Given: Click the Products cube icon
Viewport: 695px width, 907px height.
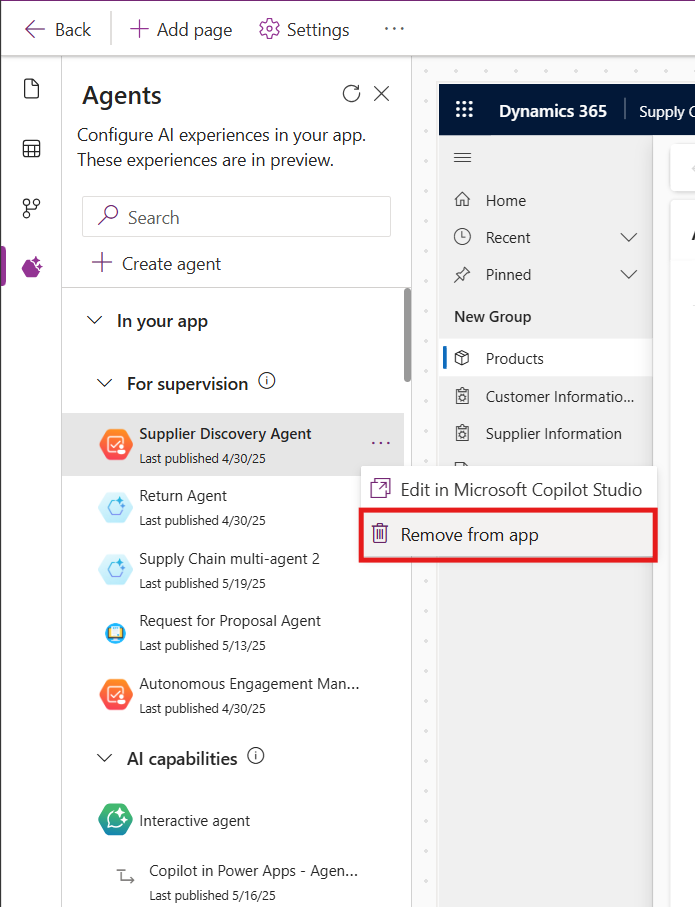Looking at the screenshot, I should 462,357.
